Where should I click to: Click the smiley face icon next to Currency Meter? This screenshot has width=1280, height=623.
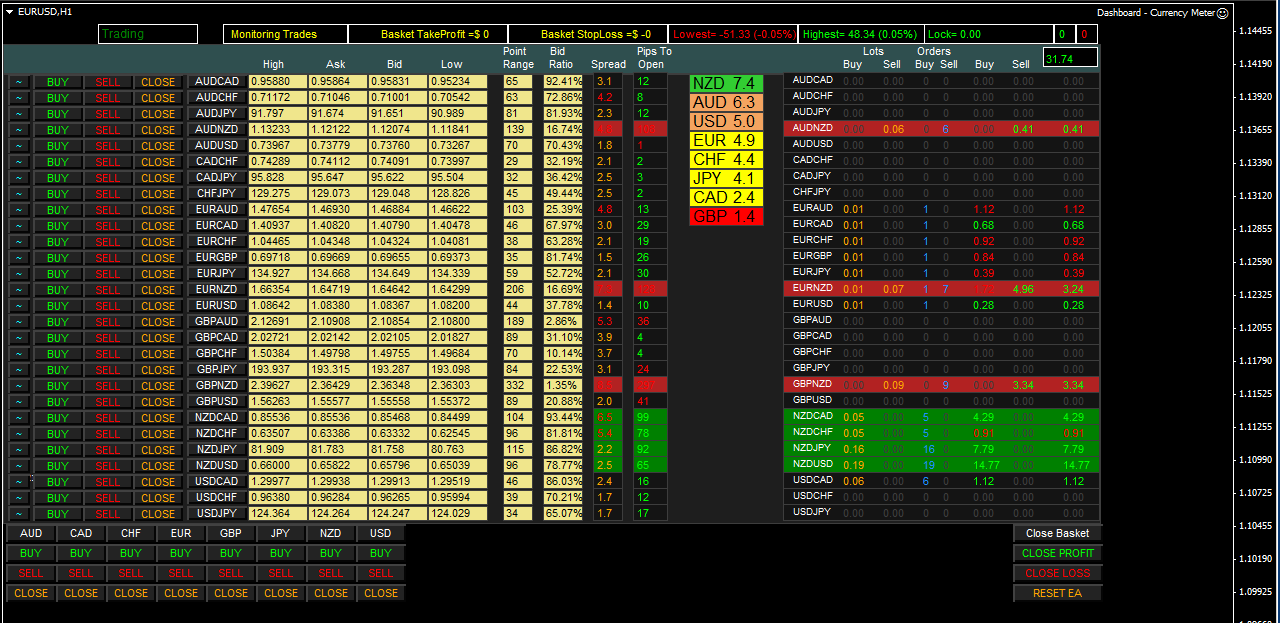tap(1222, 13)
